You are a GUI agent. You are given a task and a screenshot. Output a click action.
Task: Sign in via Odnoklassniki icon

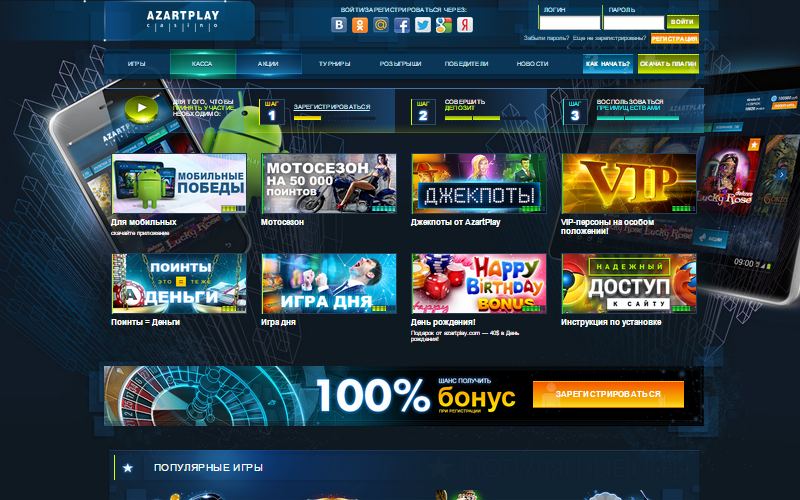(360, 24)
